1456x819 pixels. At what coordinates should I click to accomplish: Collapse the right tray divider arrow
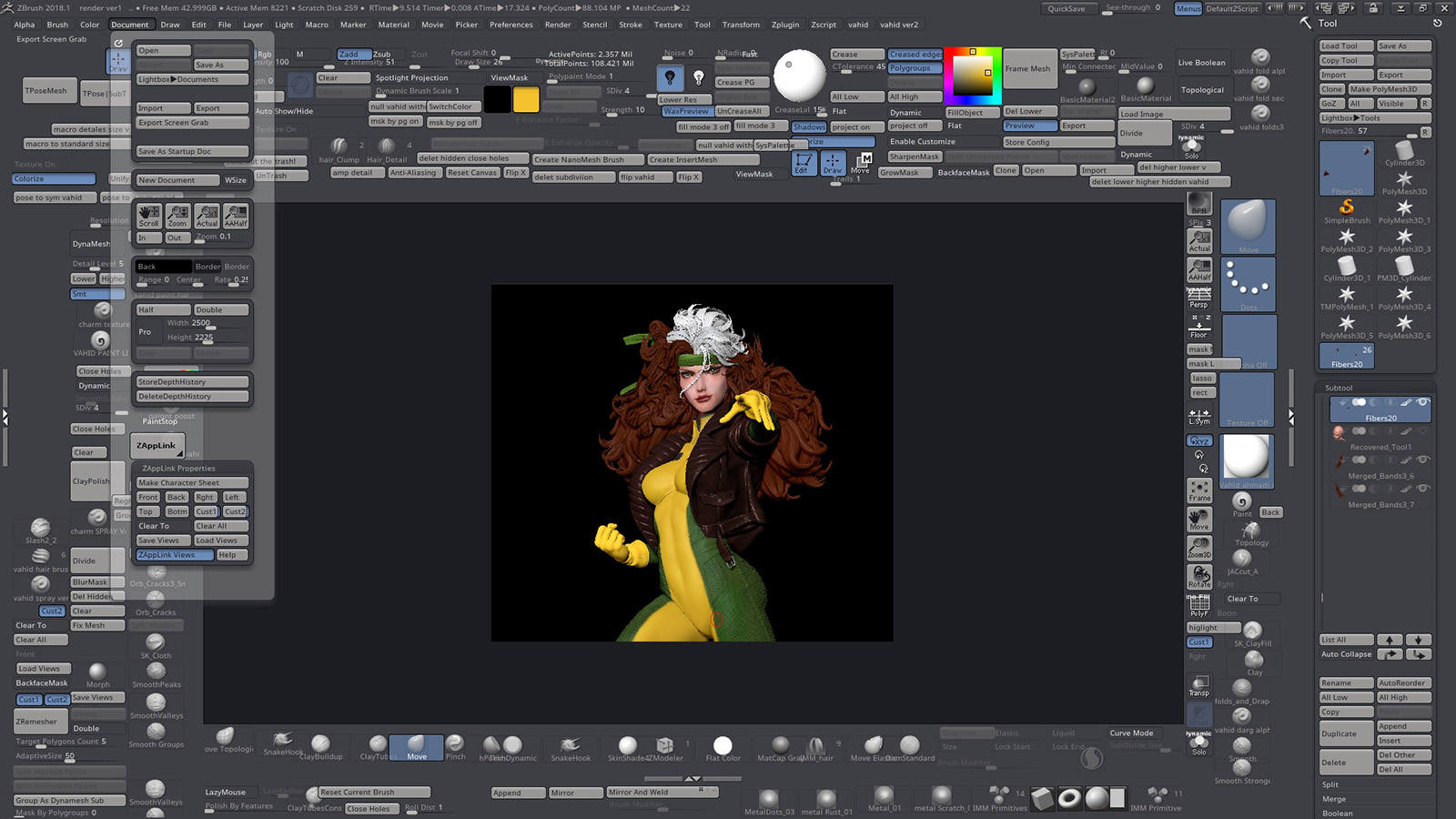pyautogui.click(x=1291, y=417)
